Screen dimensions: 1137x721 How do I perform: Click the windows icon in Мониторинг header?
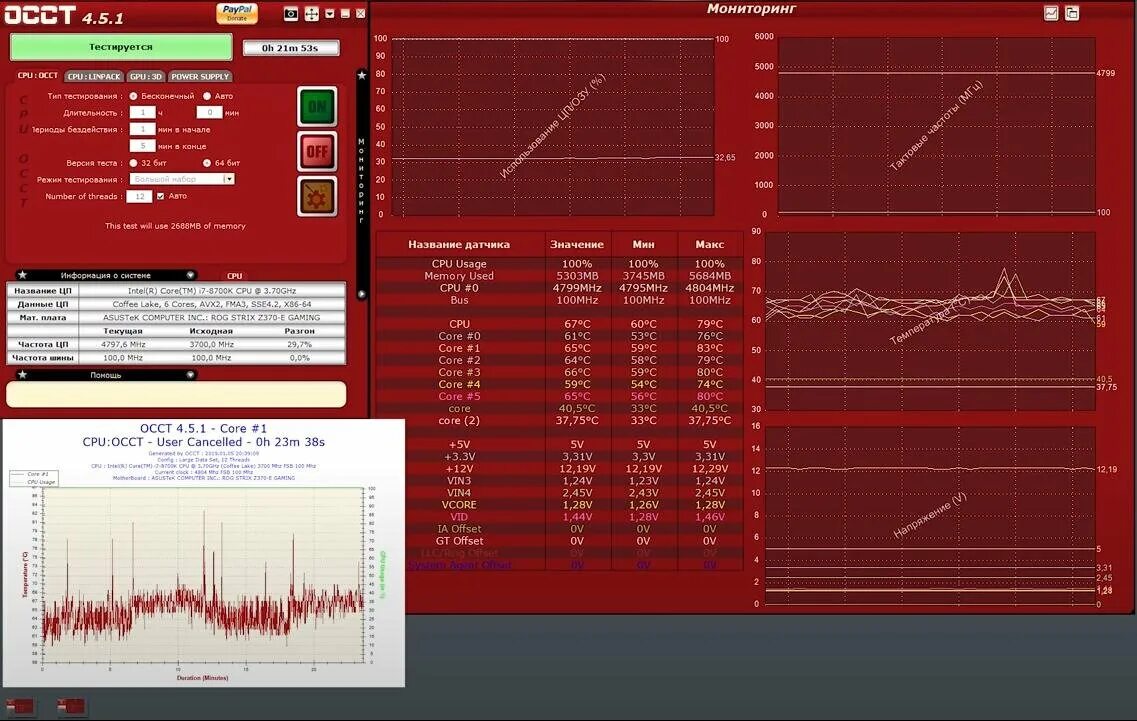tap(1072, 12)
